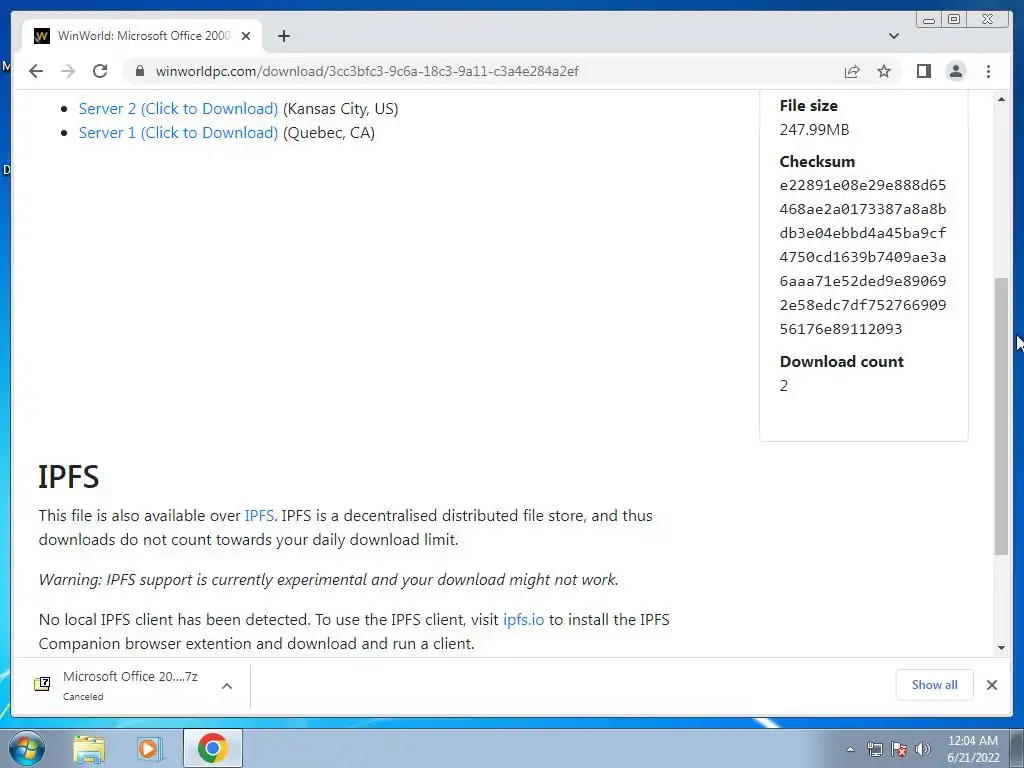Image resolution: width=1024 pixels, height=768 pixels.
Task: Click the forward navigation arrow
Action: point(68,71)
